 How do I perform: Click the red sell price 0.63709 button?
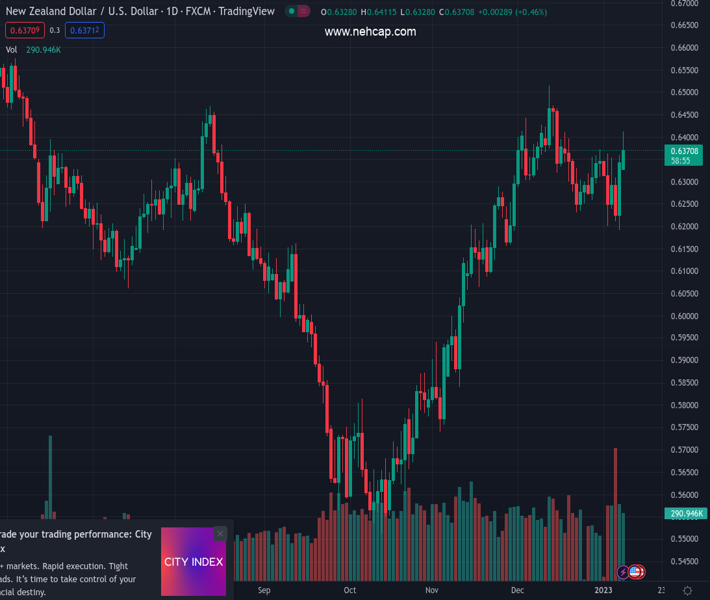(x=22, y=30)
